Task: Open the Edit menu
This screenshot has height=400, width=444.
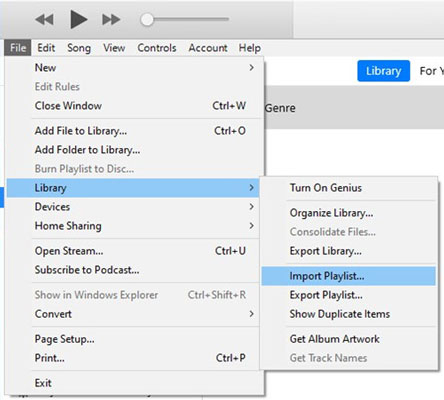Action: (x=46, y=48)
